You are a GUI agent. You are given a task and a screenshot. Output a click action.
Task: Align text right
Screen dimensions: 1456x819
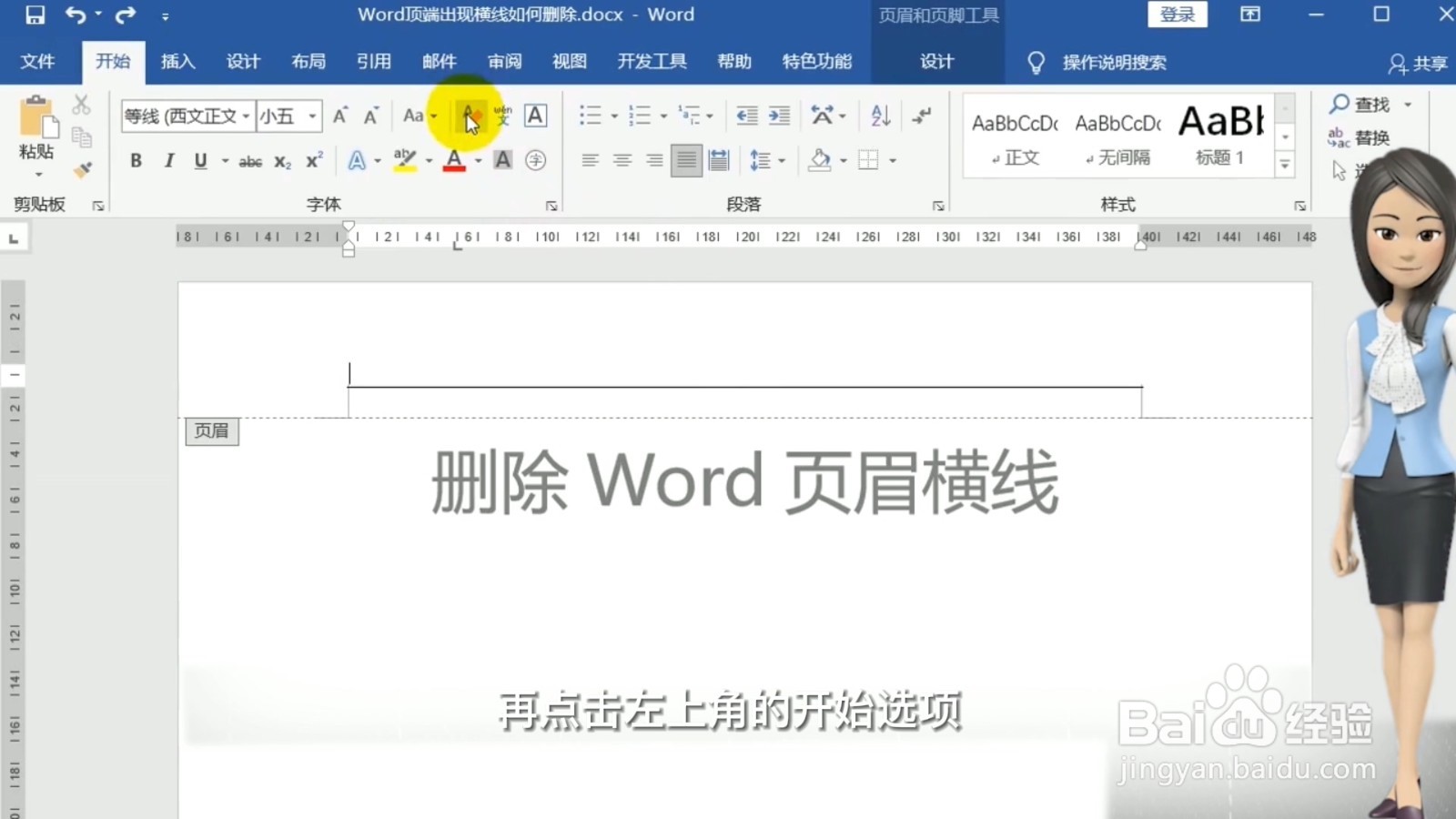coord(654,161)
